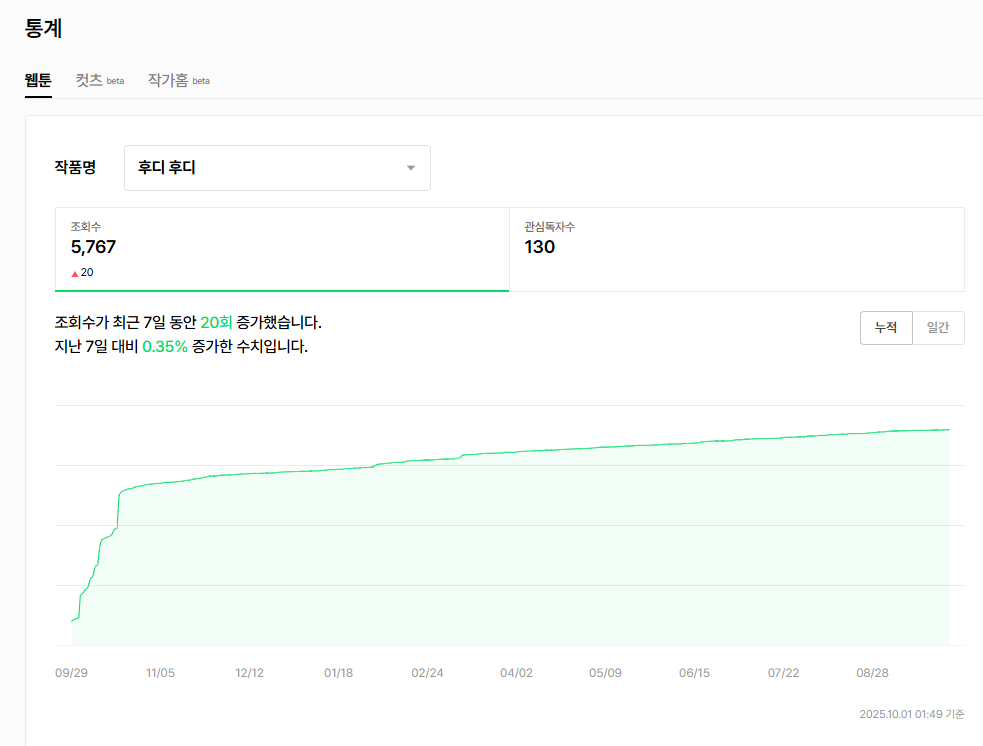
Task: Select the 조회수 statistics card
Action: (x=282, y=249)
